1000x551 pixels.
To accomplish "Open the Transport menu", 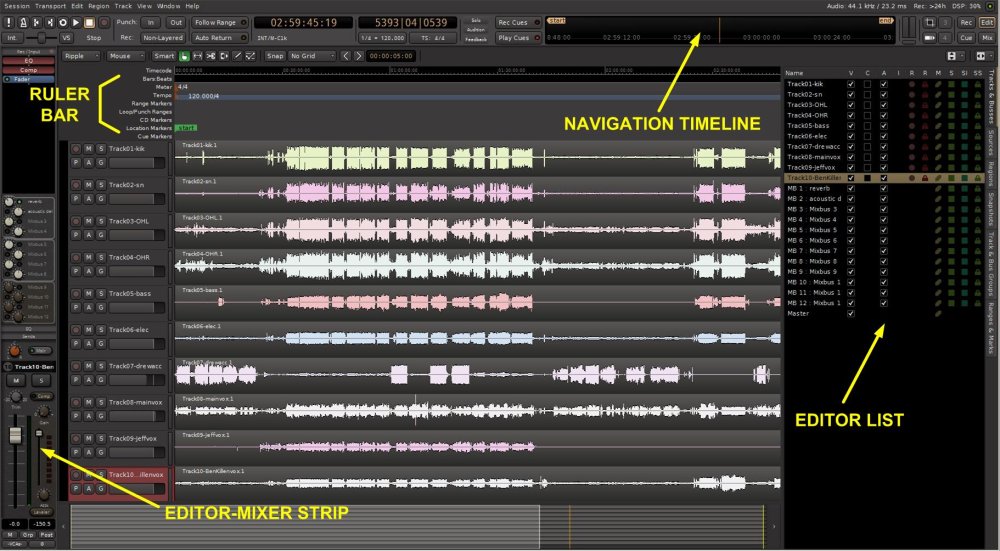I will coord(50,6).
